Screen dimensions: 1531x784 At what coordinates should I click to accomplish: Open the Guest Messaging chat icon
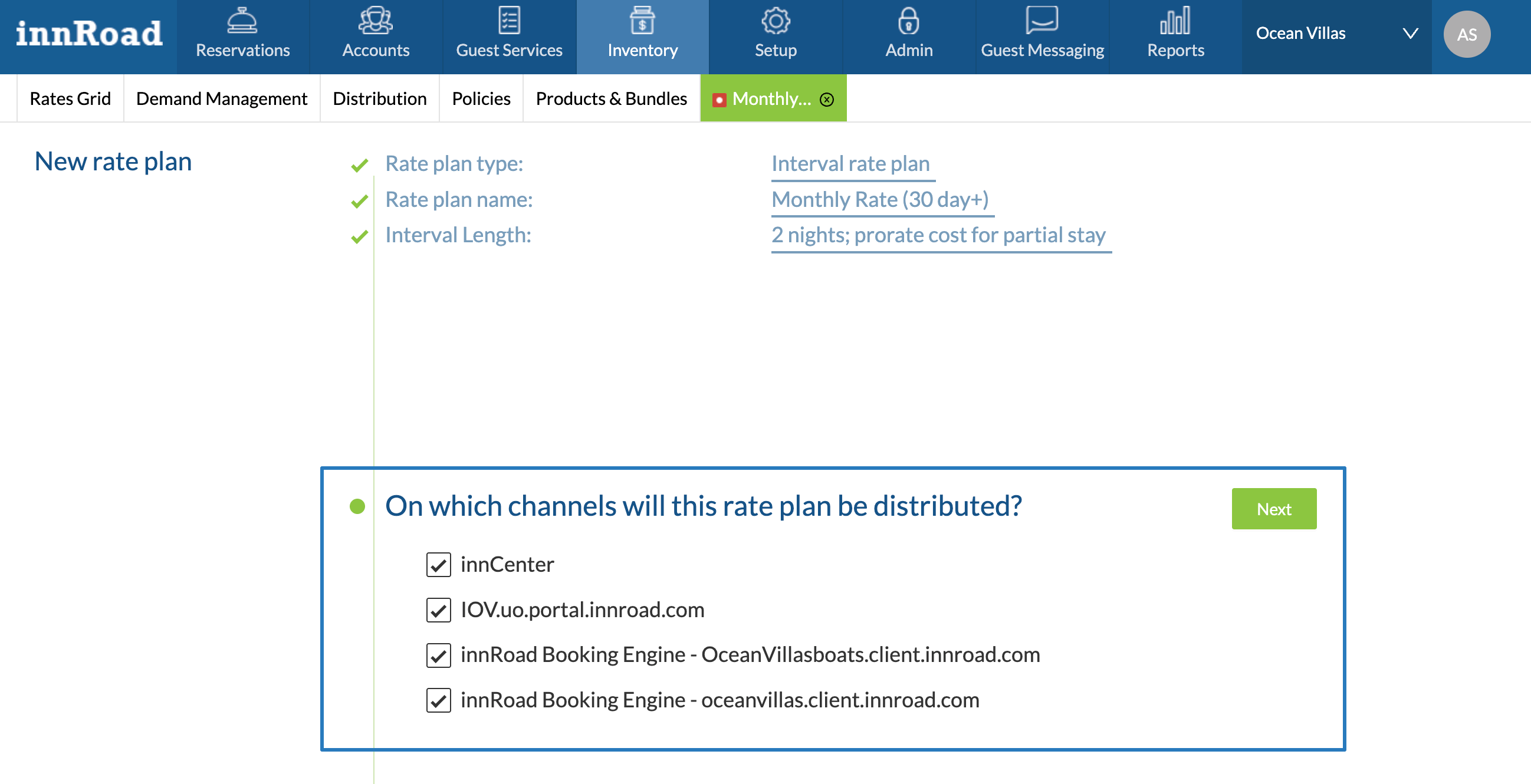pos(1042,21)
